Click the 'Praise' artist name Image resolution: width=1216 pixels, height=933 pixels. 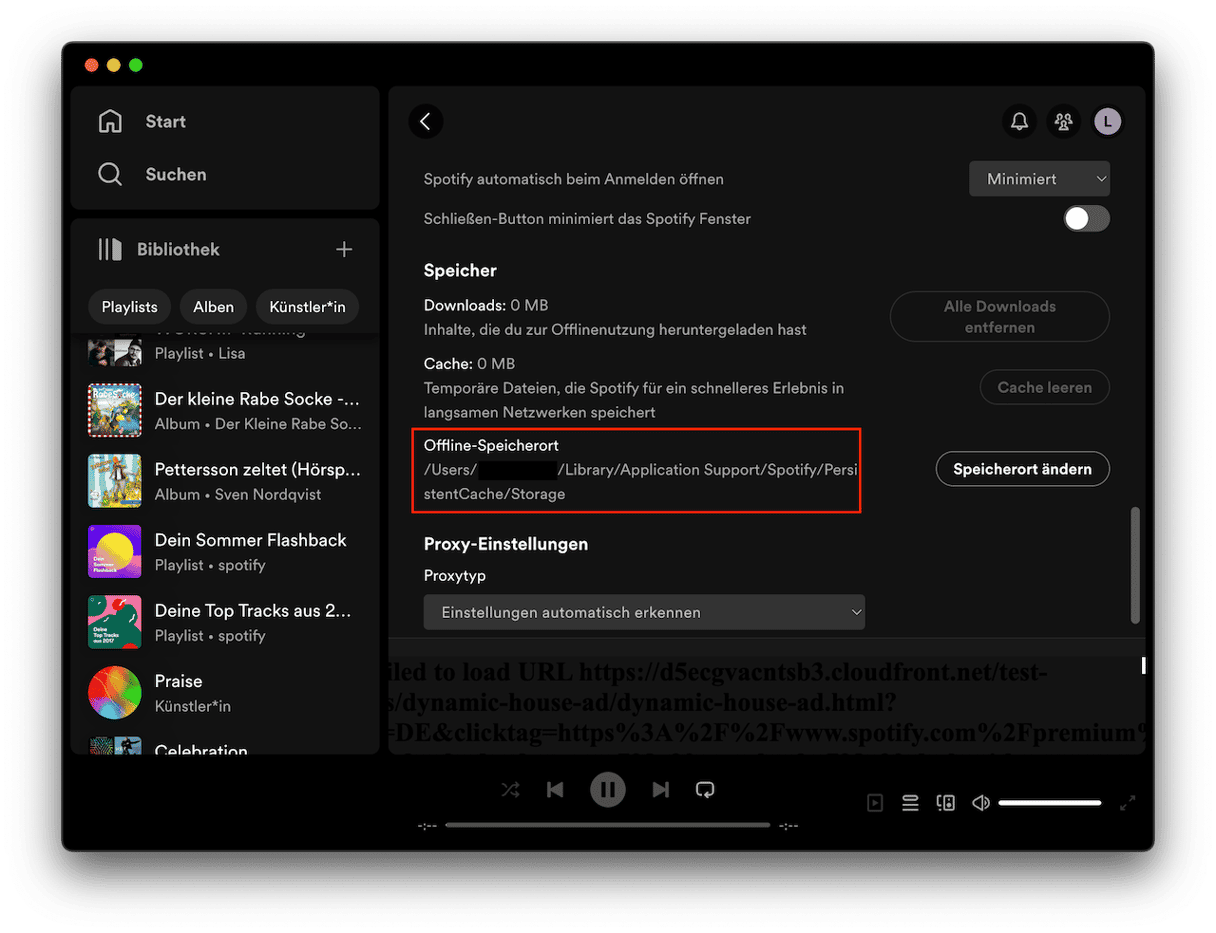179,681
